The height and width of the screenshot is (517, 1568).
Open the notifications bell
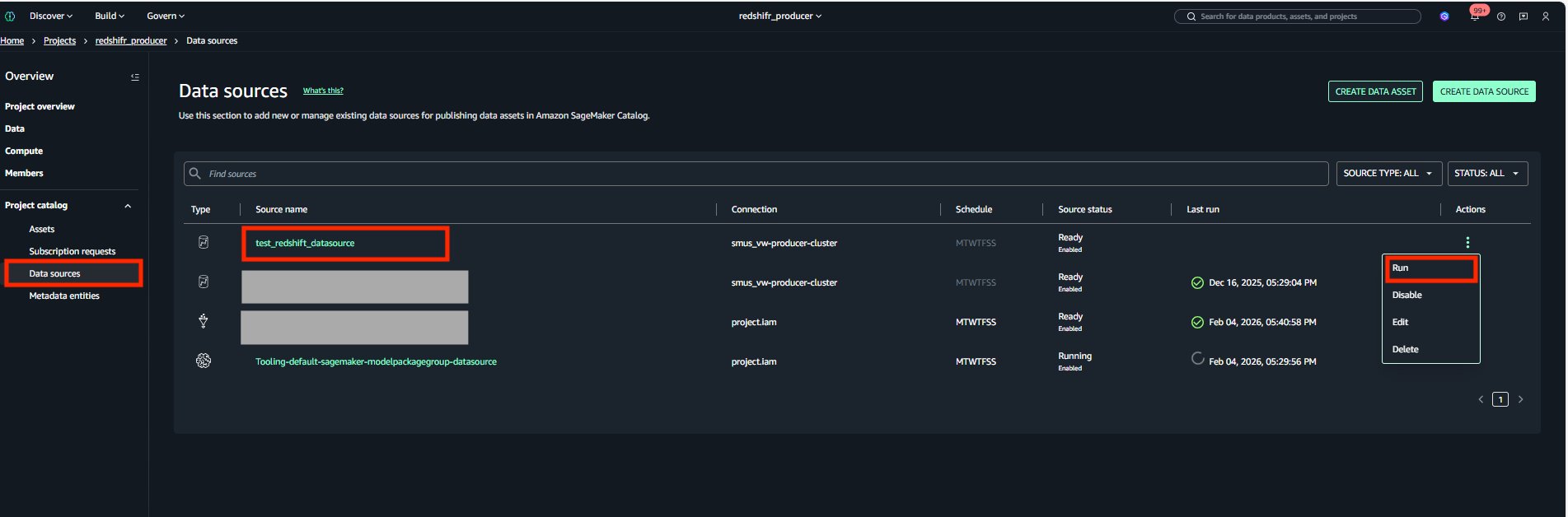coord(1475,16)
